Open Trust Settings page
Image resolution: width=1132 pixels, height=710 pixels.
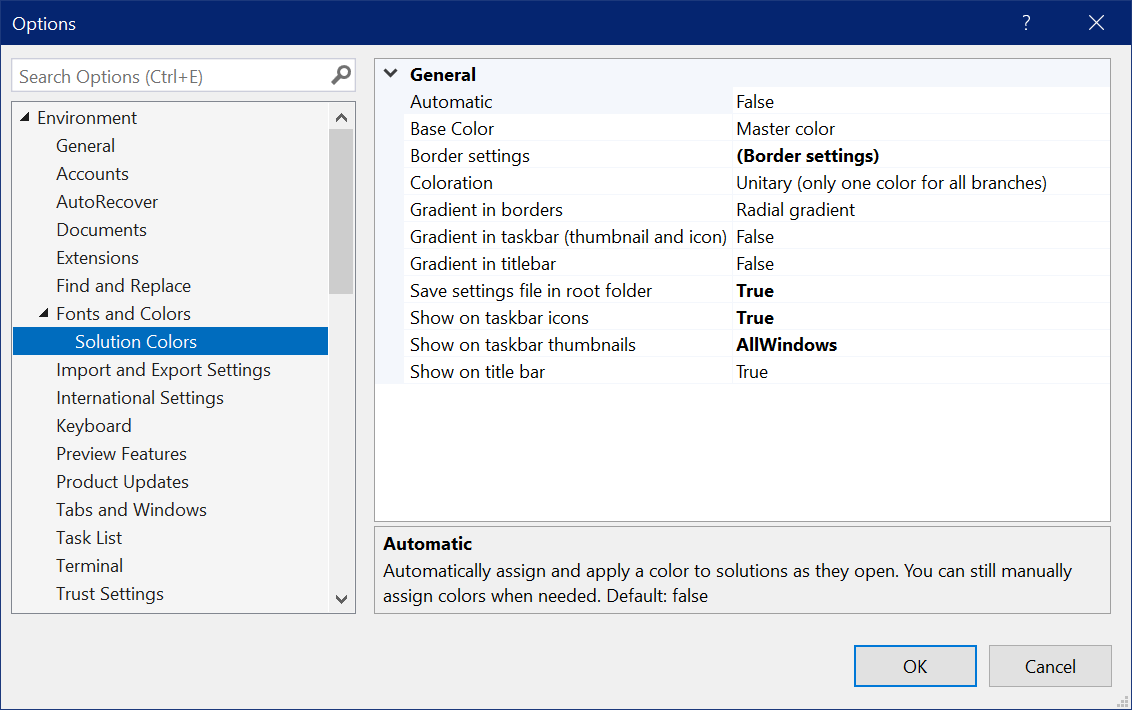coord(110,594)
